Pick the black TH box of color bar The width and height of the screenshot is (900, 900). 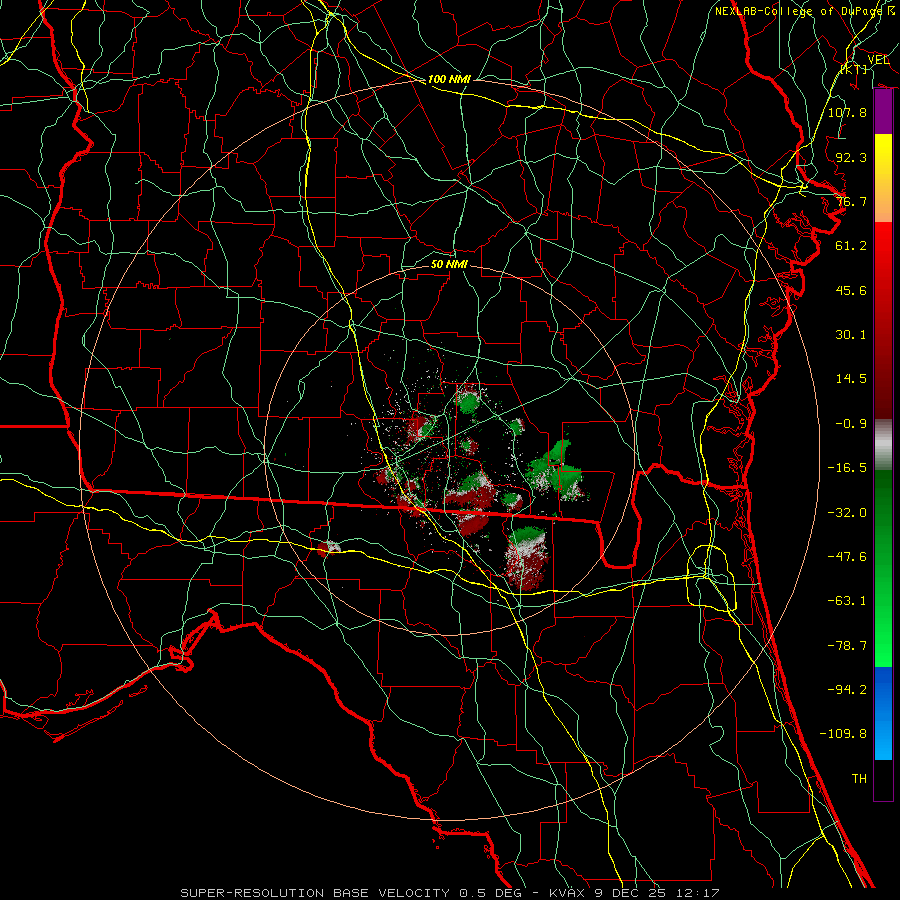click(883, 779)
